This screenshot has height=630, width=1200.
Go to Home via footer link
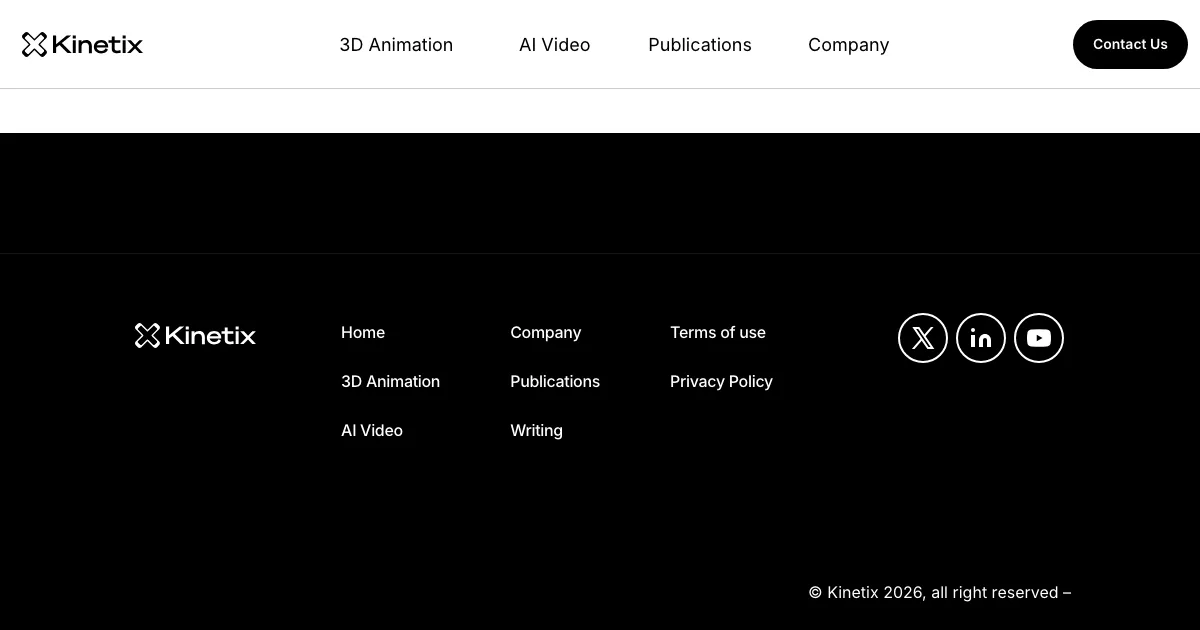363,332
